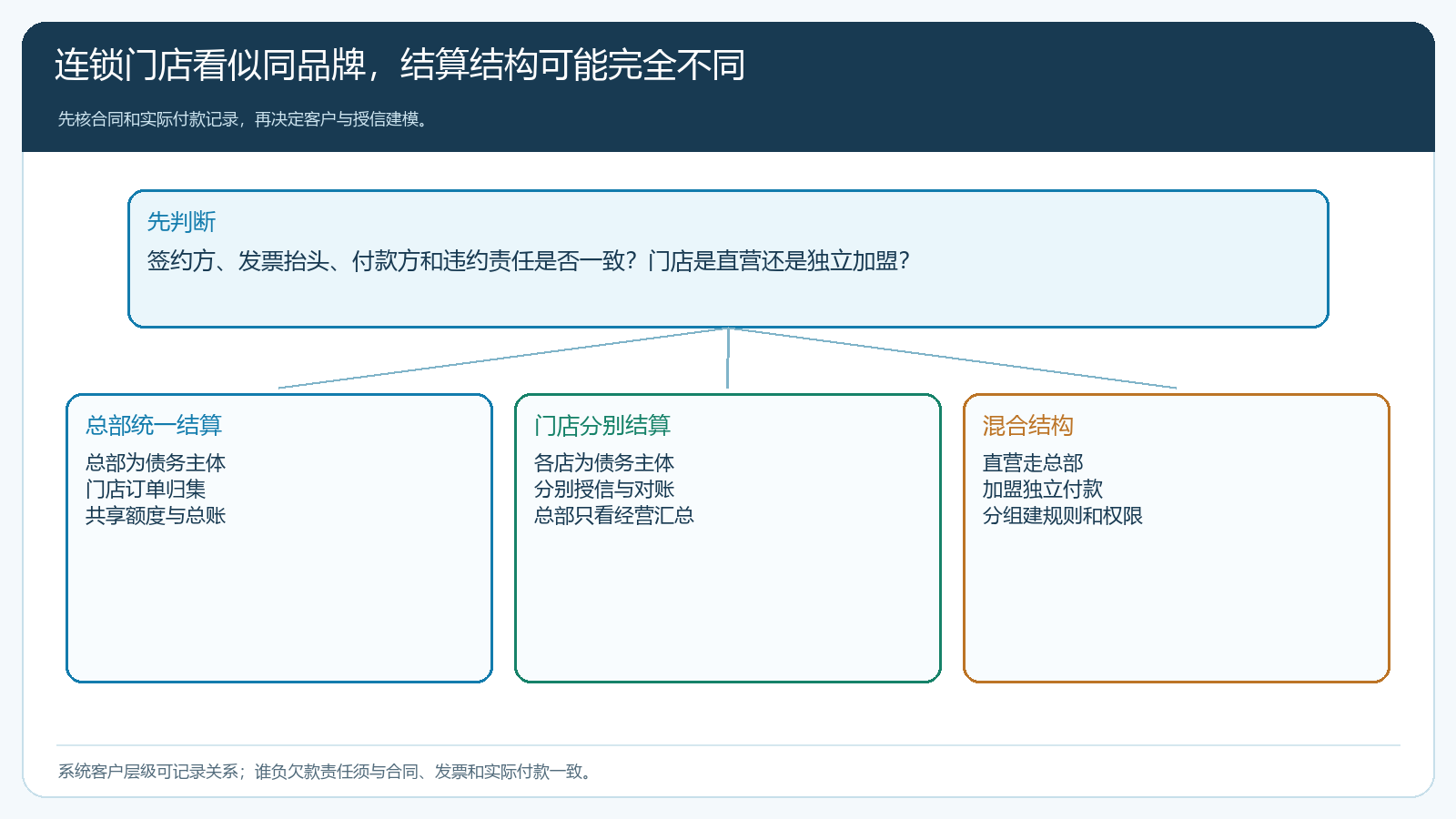Viewport: 1456px width, 819px height.
Task: Select the question text beginning 签约方、发票抬头
Action: (x=529, y=261)
